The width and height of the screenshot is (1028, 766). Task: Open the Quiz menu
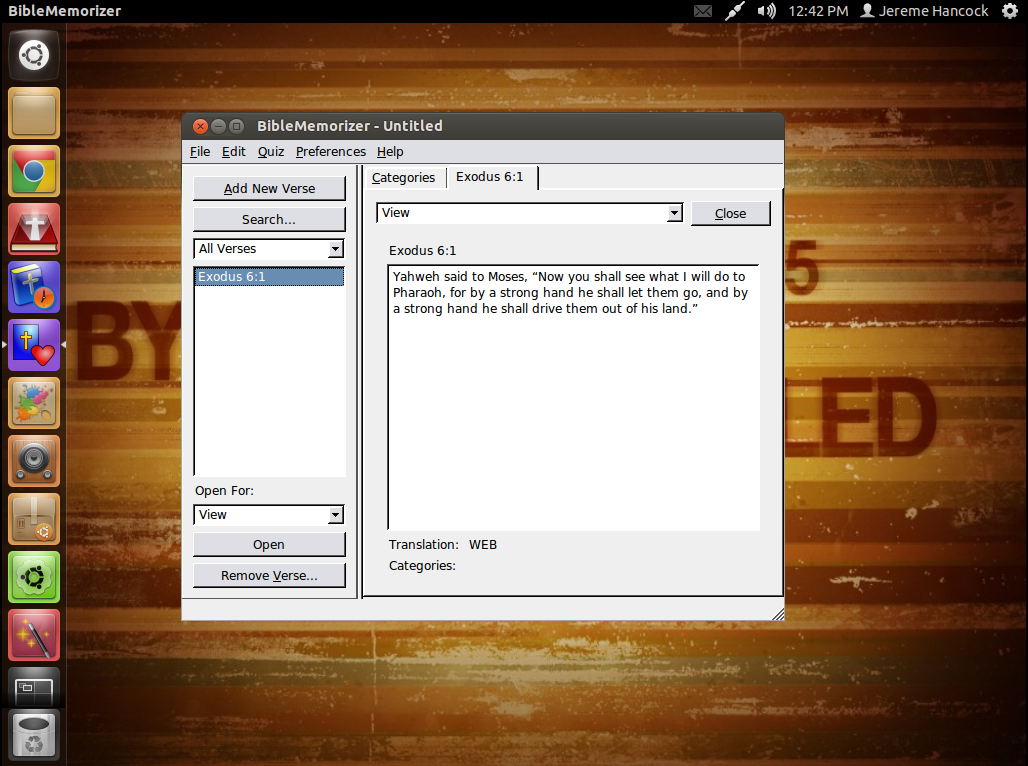point(271,151)
